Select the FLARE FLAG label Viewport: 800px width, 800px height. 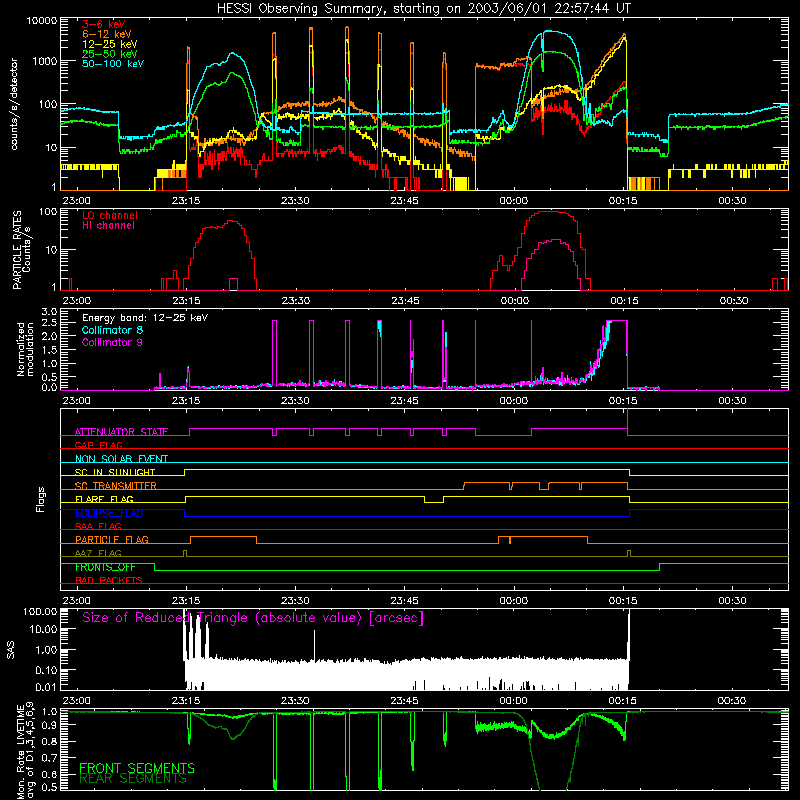104,499
